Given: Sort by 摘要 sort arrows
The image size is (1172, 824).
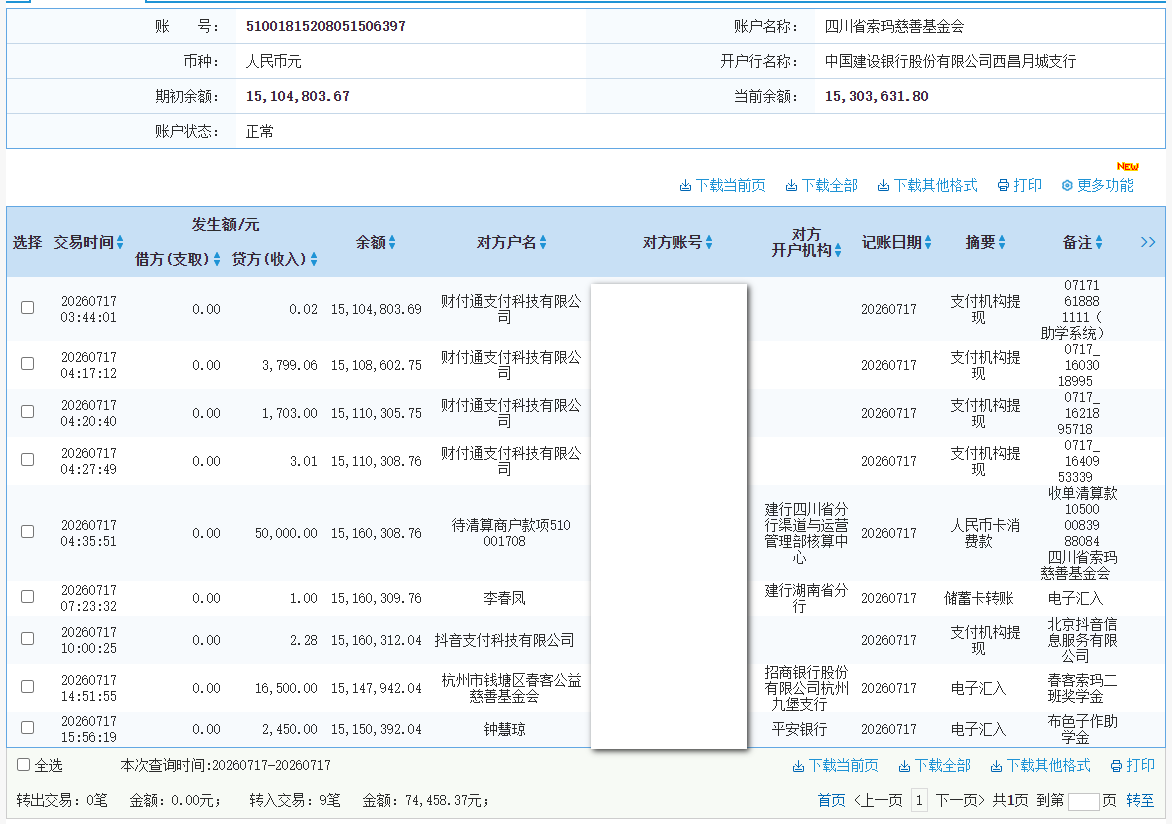Looking at the screenshot, I should 1002,242.
